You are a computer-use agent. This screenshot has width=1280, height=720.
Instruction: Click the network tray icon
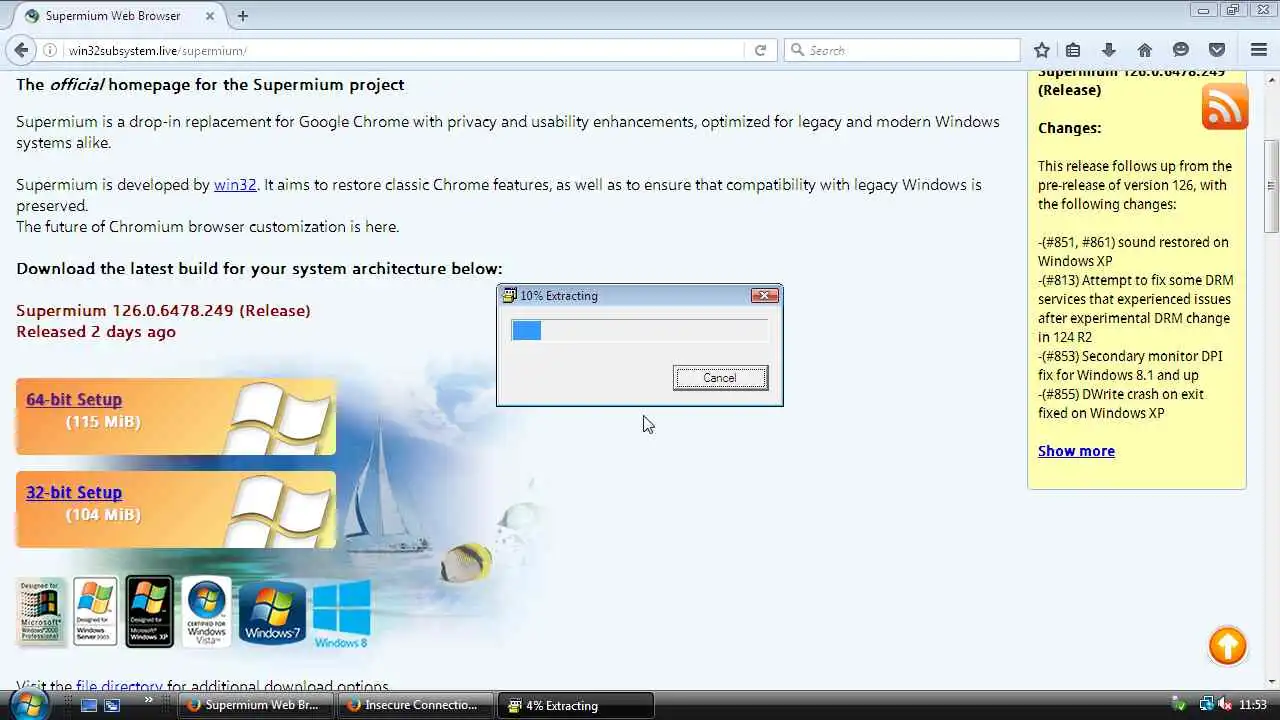point(1206,705)
